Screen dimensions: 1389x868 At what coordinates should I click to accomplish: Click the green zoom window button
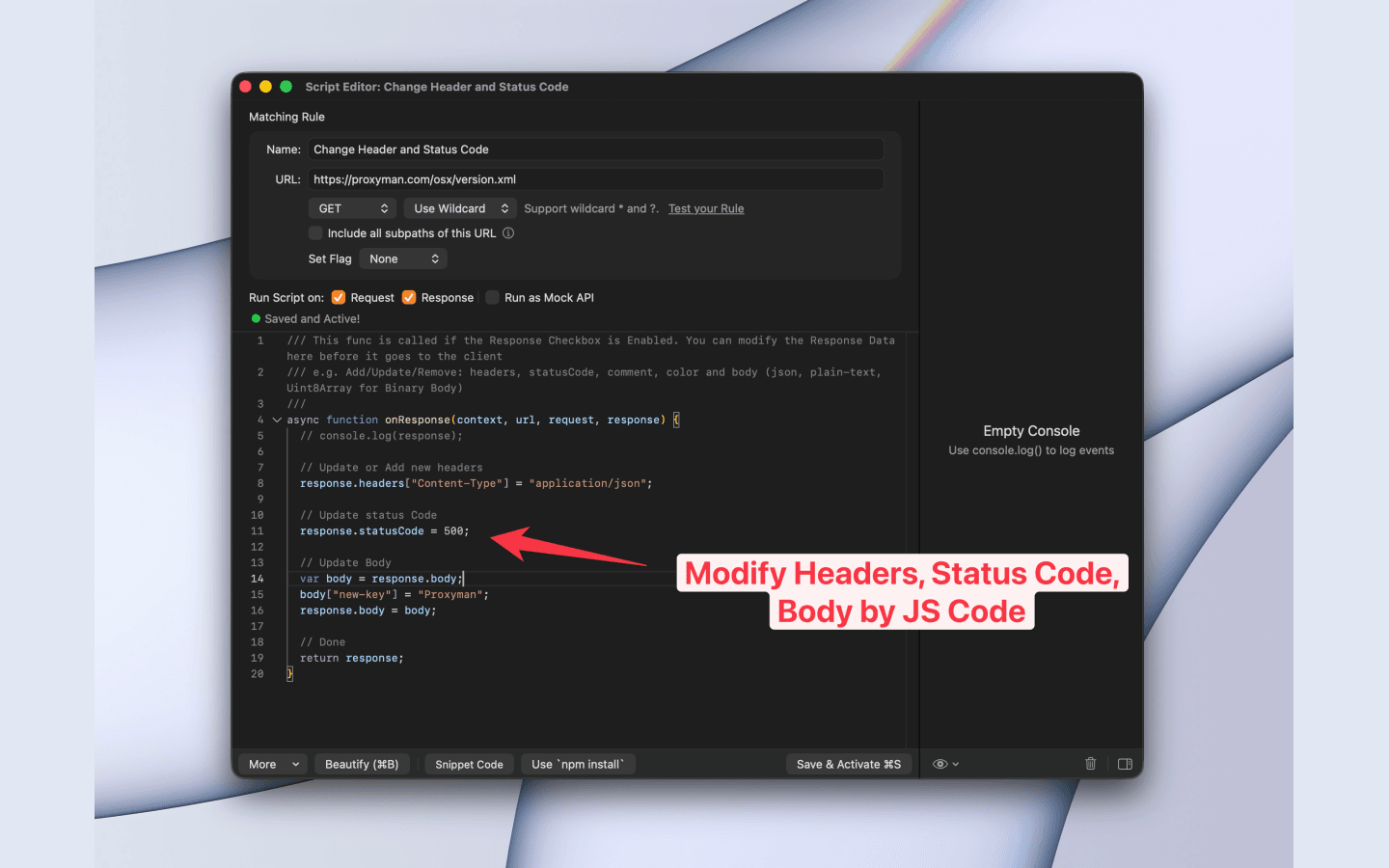(x=286, y=87)
